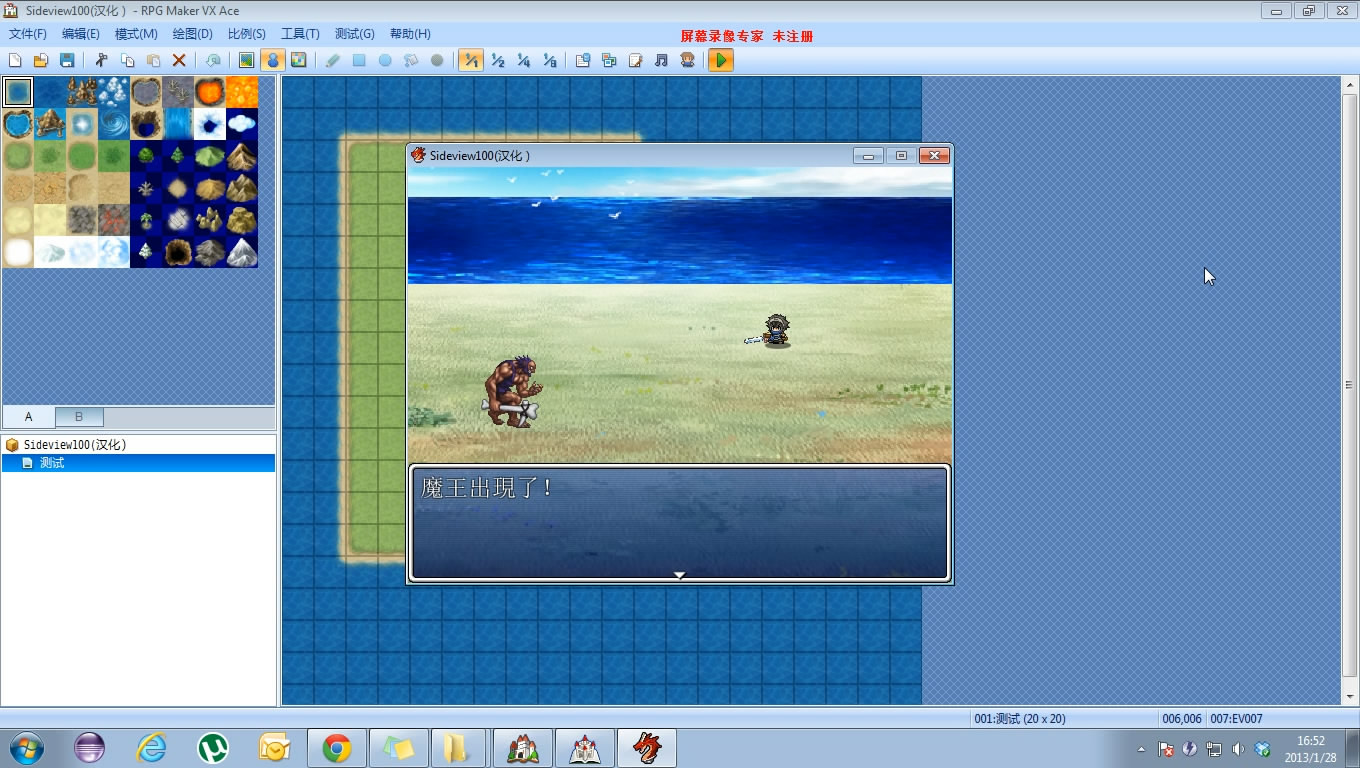The height and width of the screenshot is (768, 1360).
Task: Open the 工具(T) menu
Action: coord(300,34)
